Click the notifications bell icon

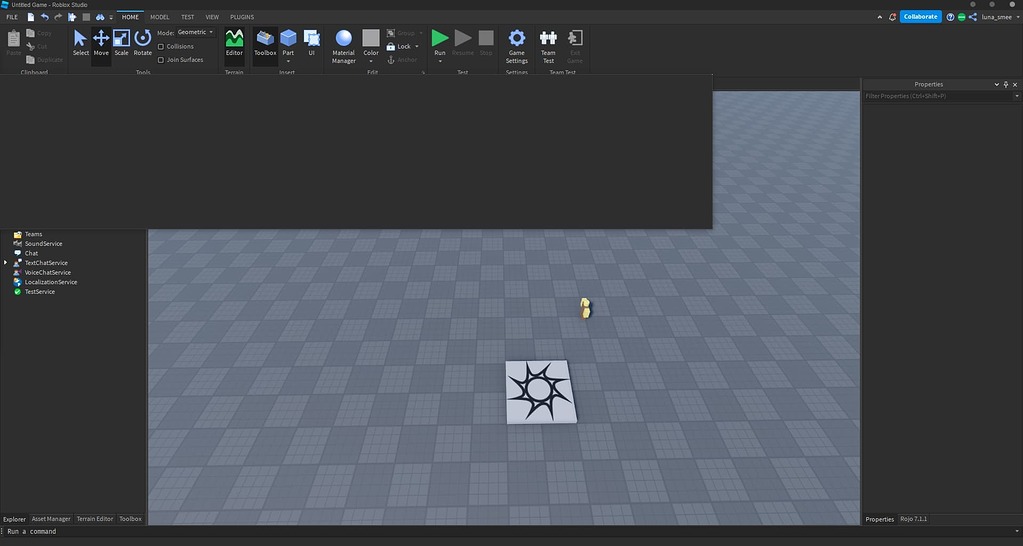(x=892, y=17)
